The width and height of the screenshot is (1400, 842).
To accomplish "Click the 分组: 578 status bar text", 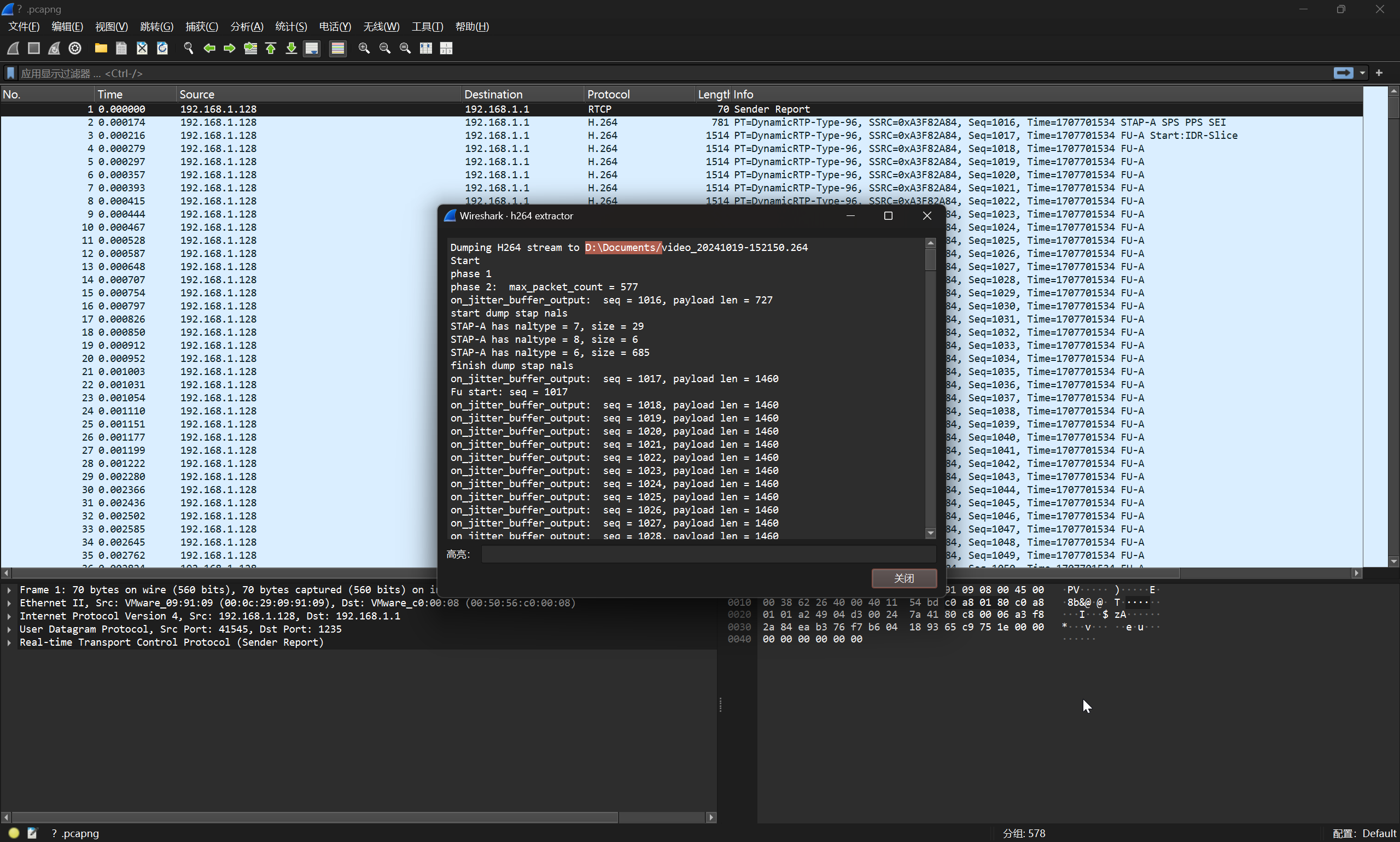I will coord(1023,833).
